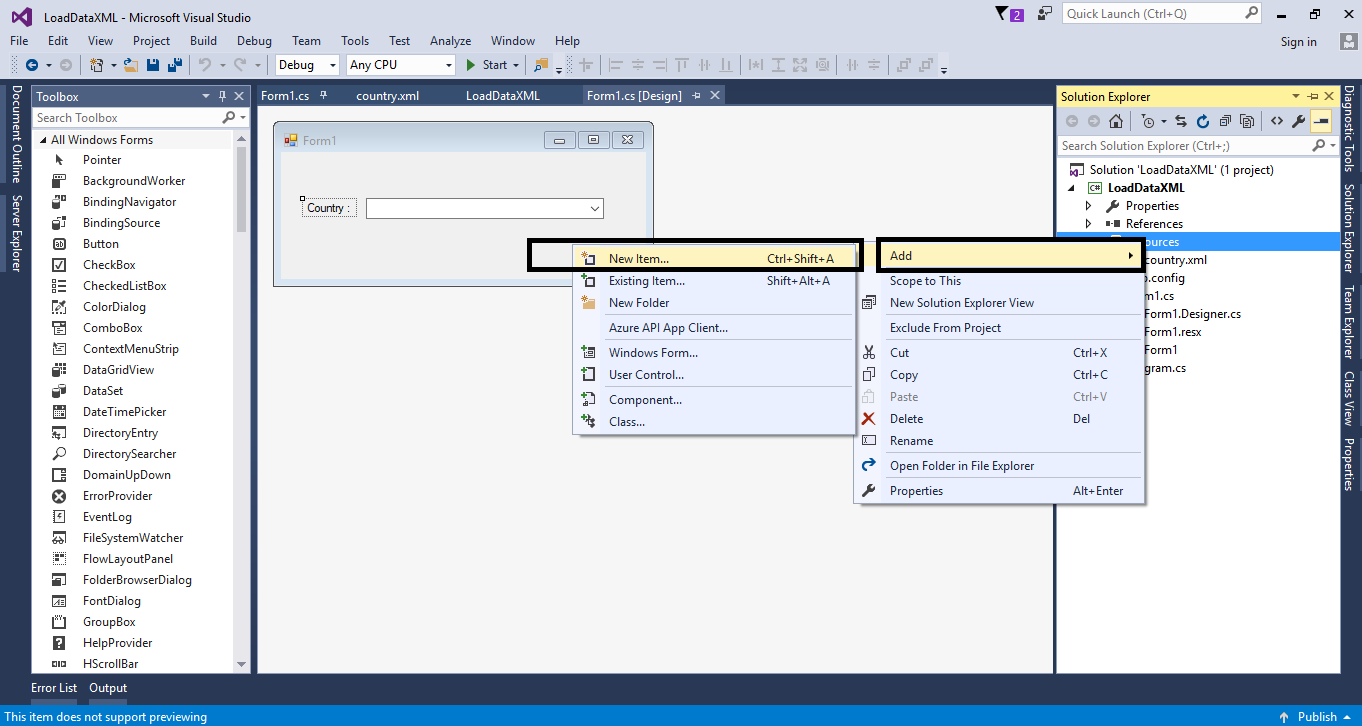Click the Button control in Toolbox
The width and height of the screenshot is (1362, 726).
100,244
